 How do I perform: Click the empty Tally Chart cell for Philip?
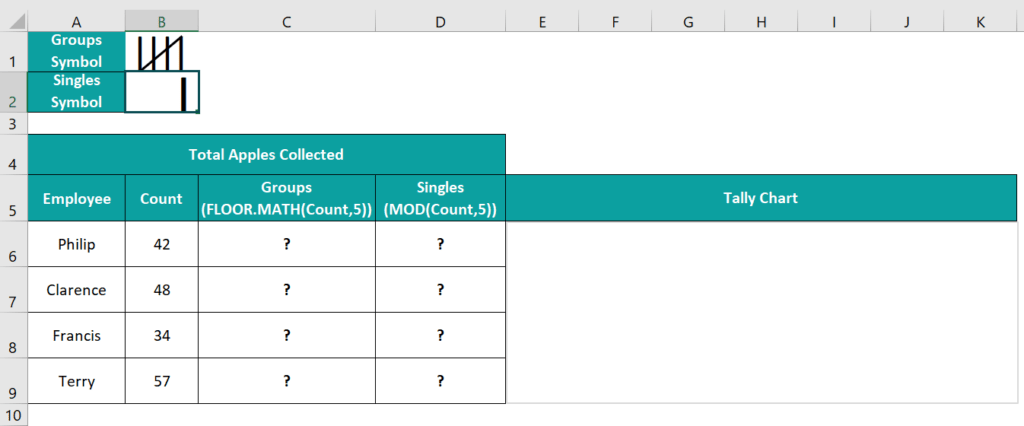761,244
